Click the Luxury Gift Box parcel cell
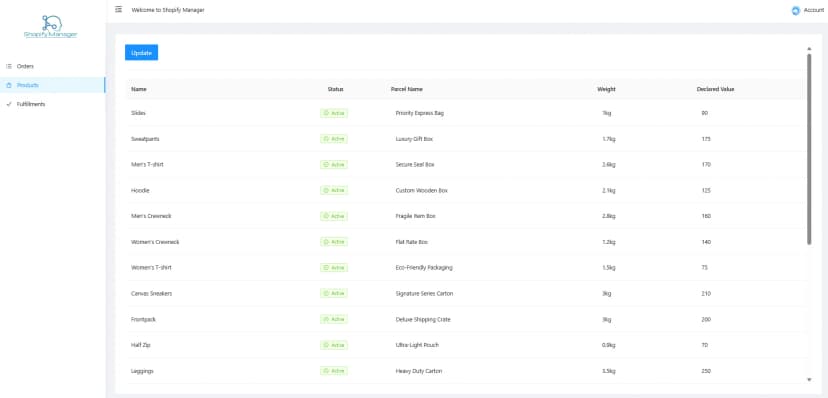 pyautogui.click(x=415, y=139)
